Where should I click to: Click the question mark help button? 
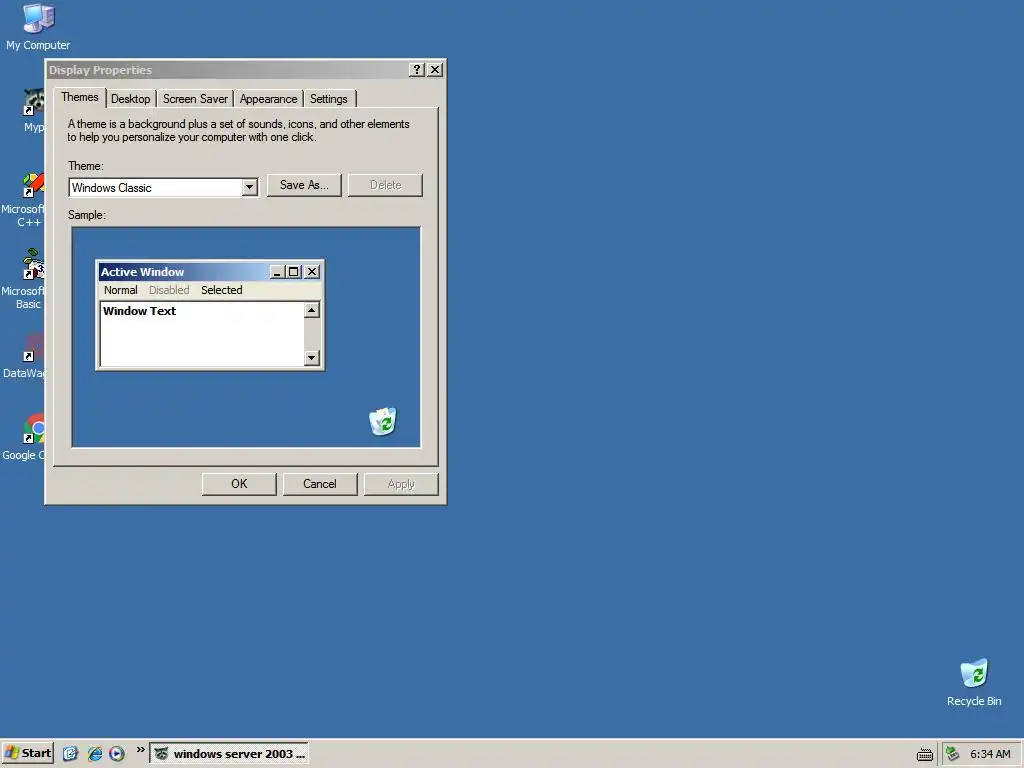(417, 70)
